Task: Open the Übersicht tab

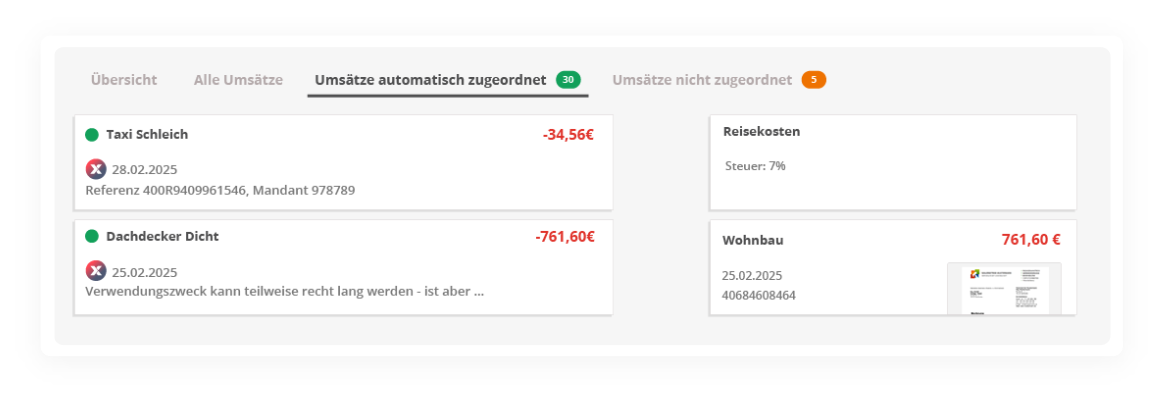Action: (124, 80)
